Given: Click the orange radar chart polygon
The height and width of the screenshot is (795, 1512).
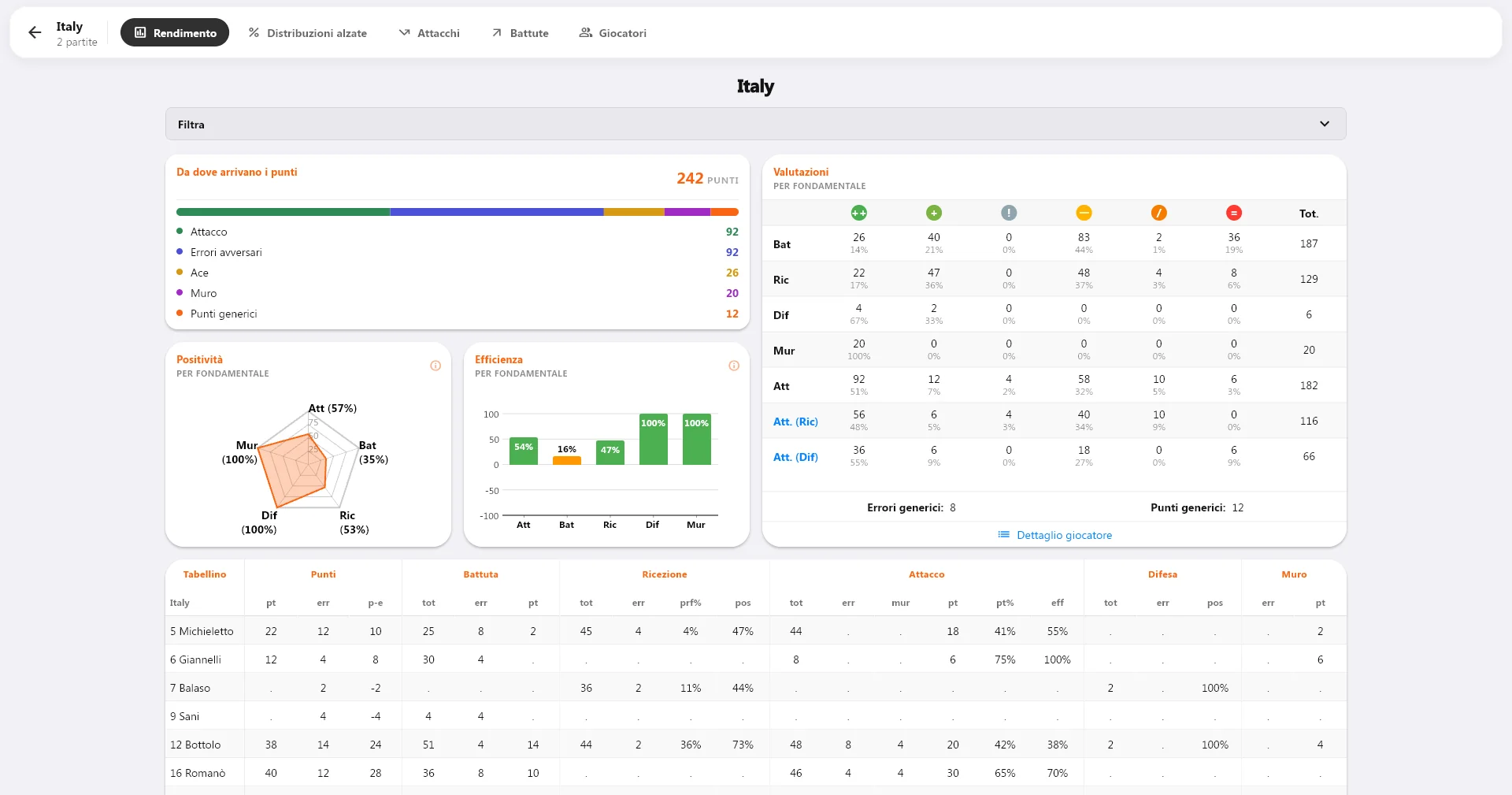Looking at the screenshot, I should pyautogui.click(x=293, y=471).
